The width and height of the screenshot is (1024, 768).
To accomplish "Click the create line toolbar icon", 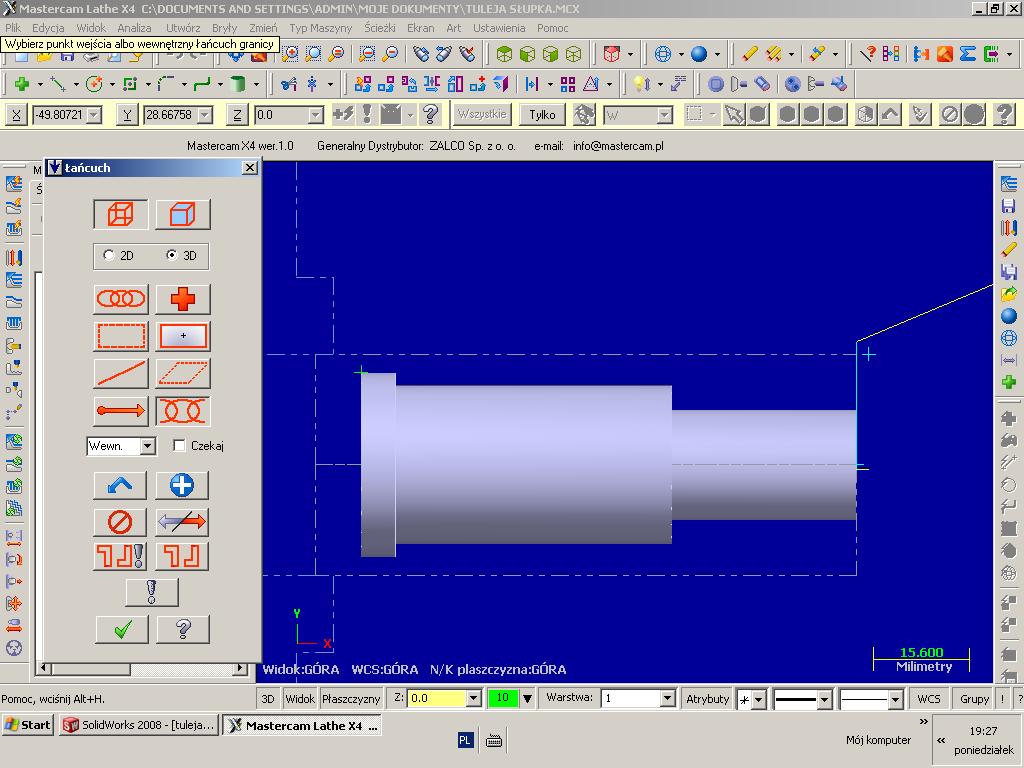I will [x=58, y=84].
